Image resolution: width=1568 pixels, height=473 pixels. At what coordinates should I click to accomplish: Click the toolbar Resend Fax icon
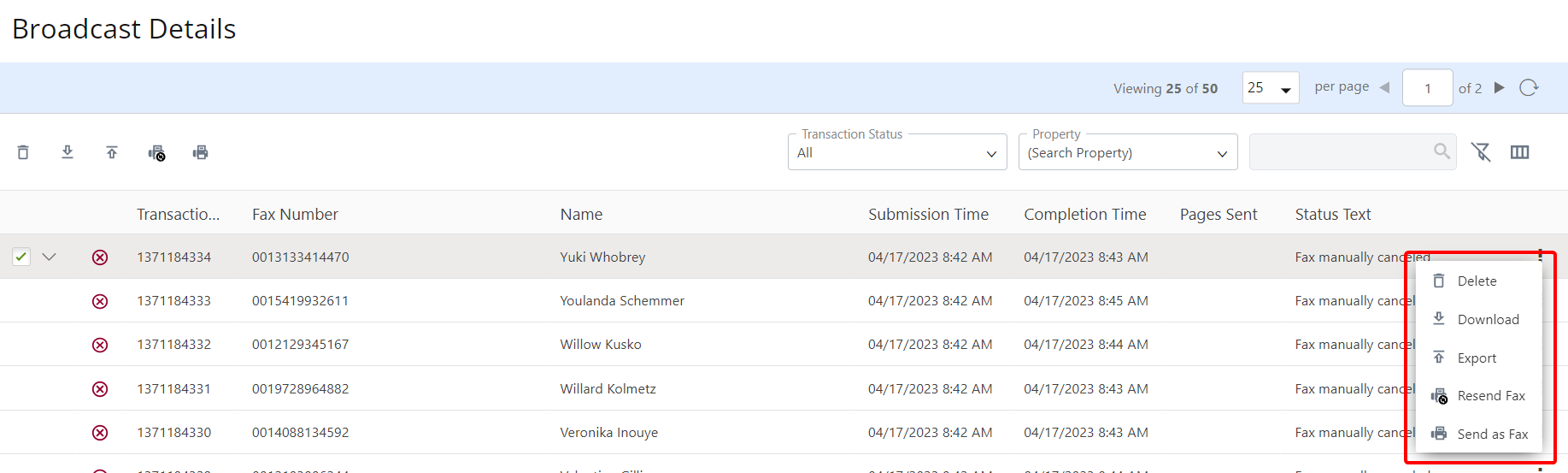(156, 153)
